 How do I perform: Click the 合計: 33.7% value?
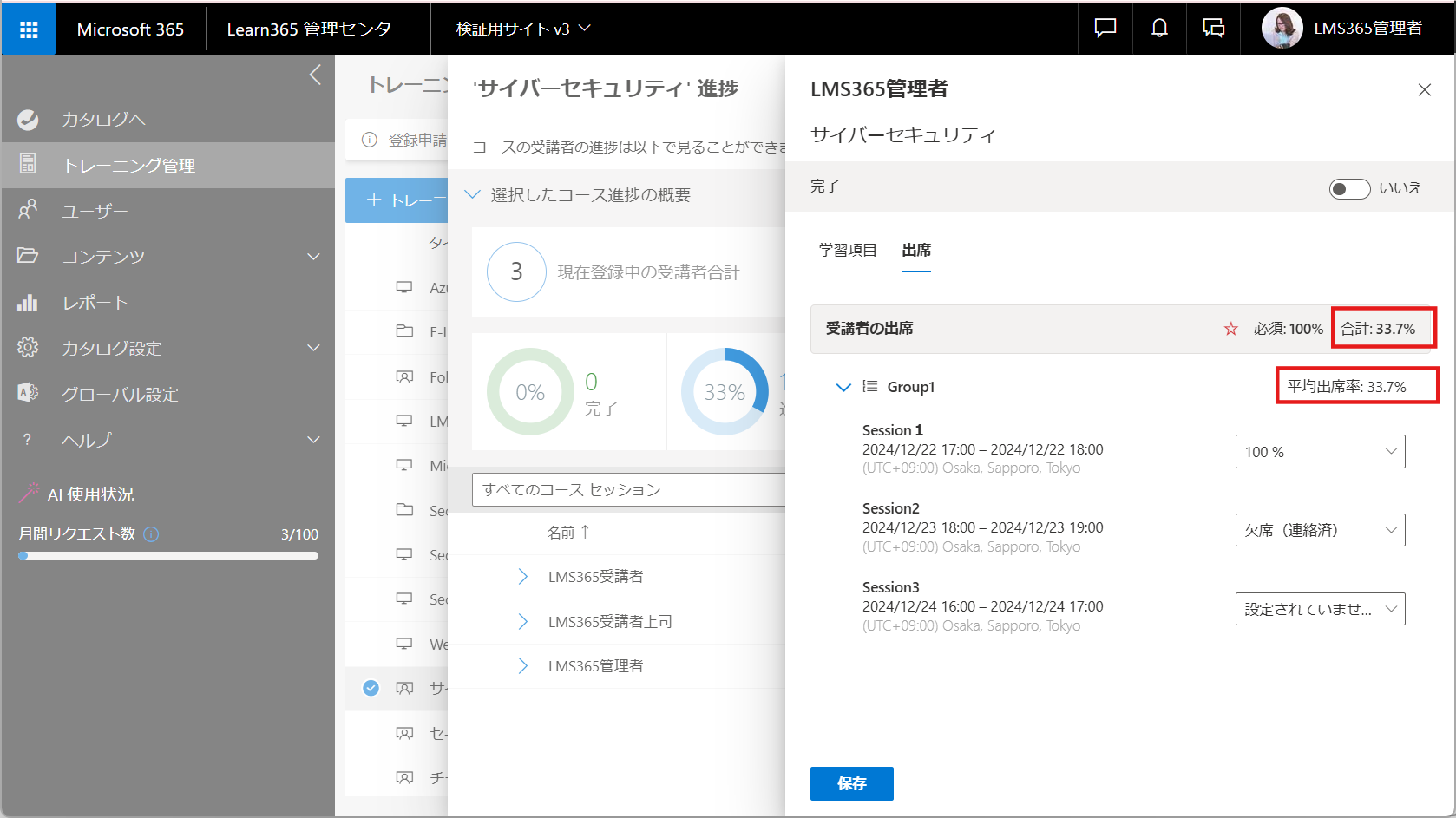(1378, 329)
